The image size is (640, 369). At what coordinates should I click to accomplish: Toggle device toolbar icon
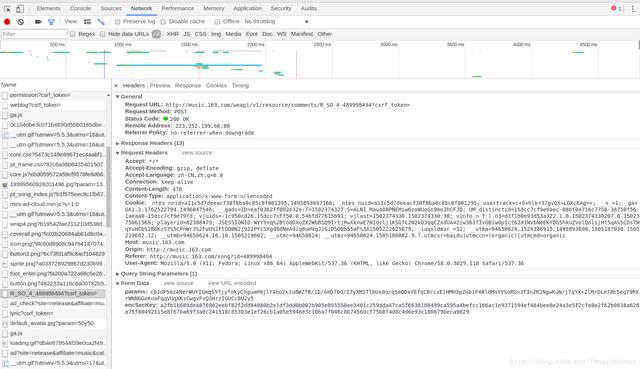point(20,9)
